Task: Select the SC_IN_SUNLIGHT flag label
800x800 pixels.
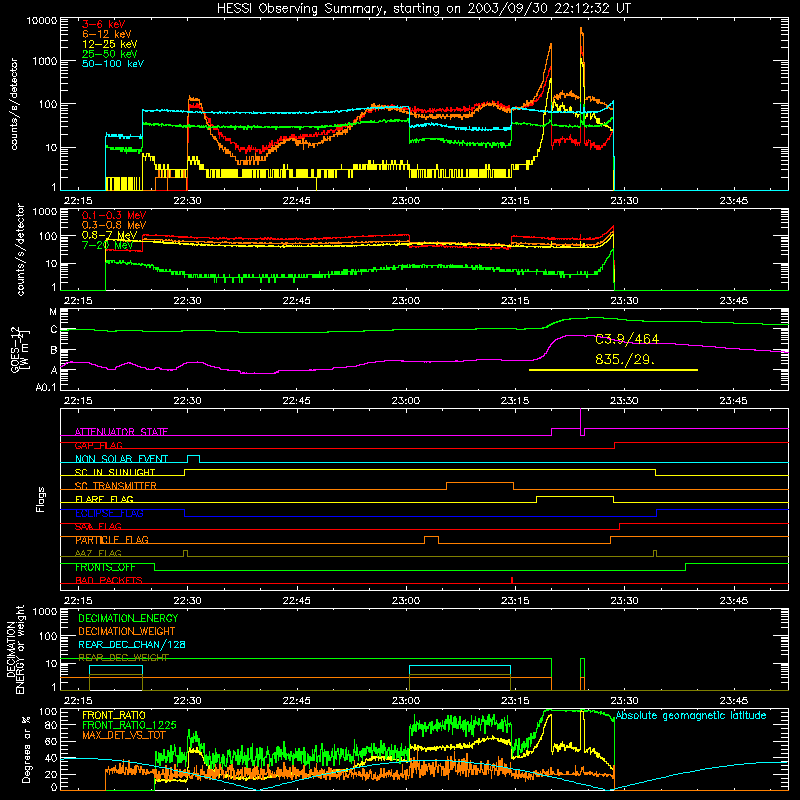Action: 115,472
